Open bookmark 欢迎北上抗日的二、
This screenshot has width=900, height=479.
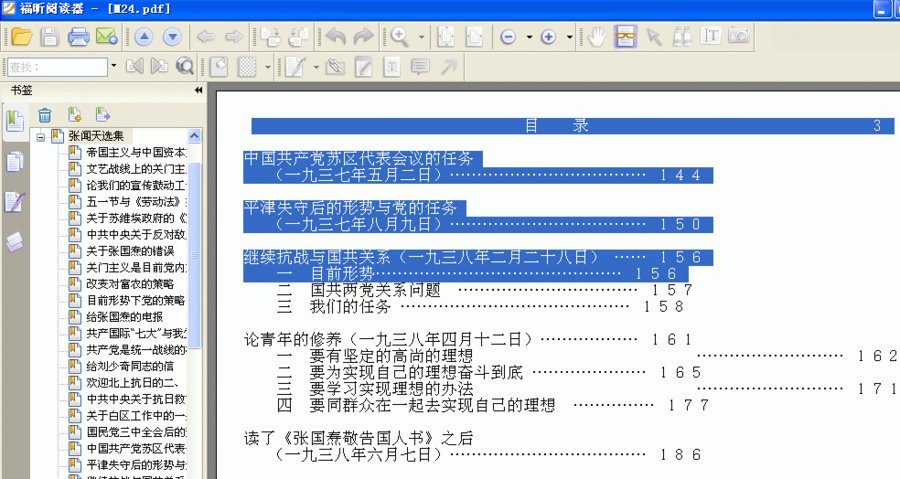tap(133, 383)
